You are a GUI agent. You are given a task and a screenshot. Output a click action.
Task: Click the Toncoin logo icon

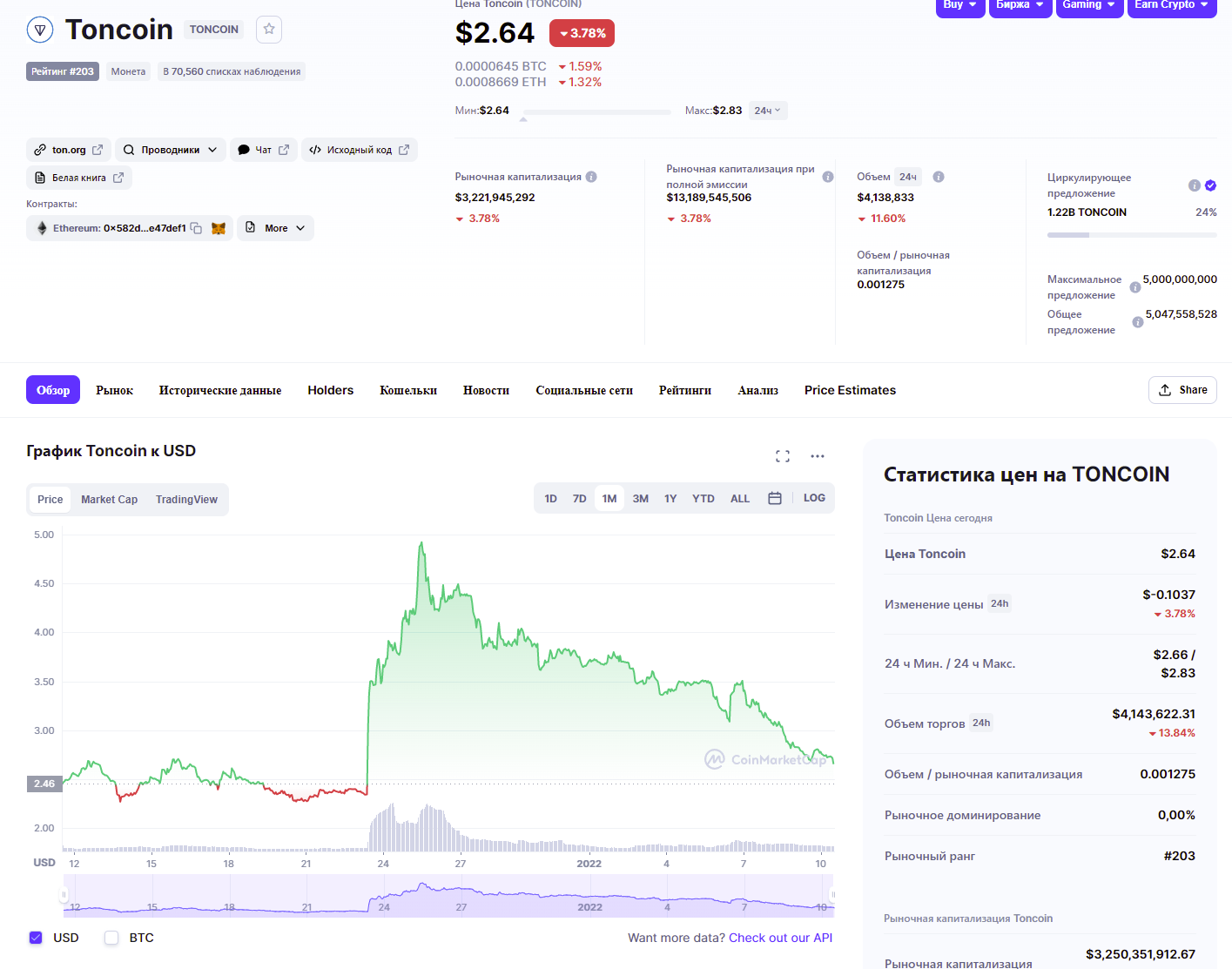40,30
